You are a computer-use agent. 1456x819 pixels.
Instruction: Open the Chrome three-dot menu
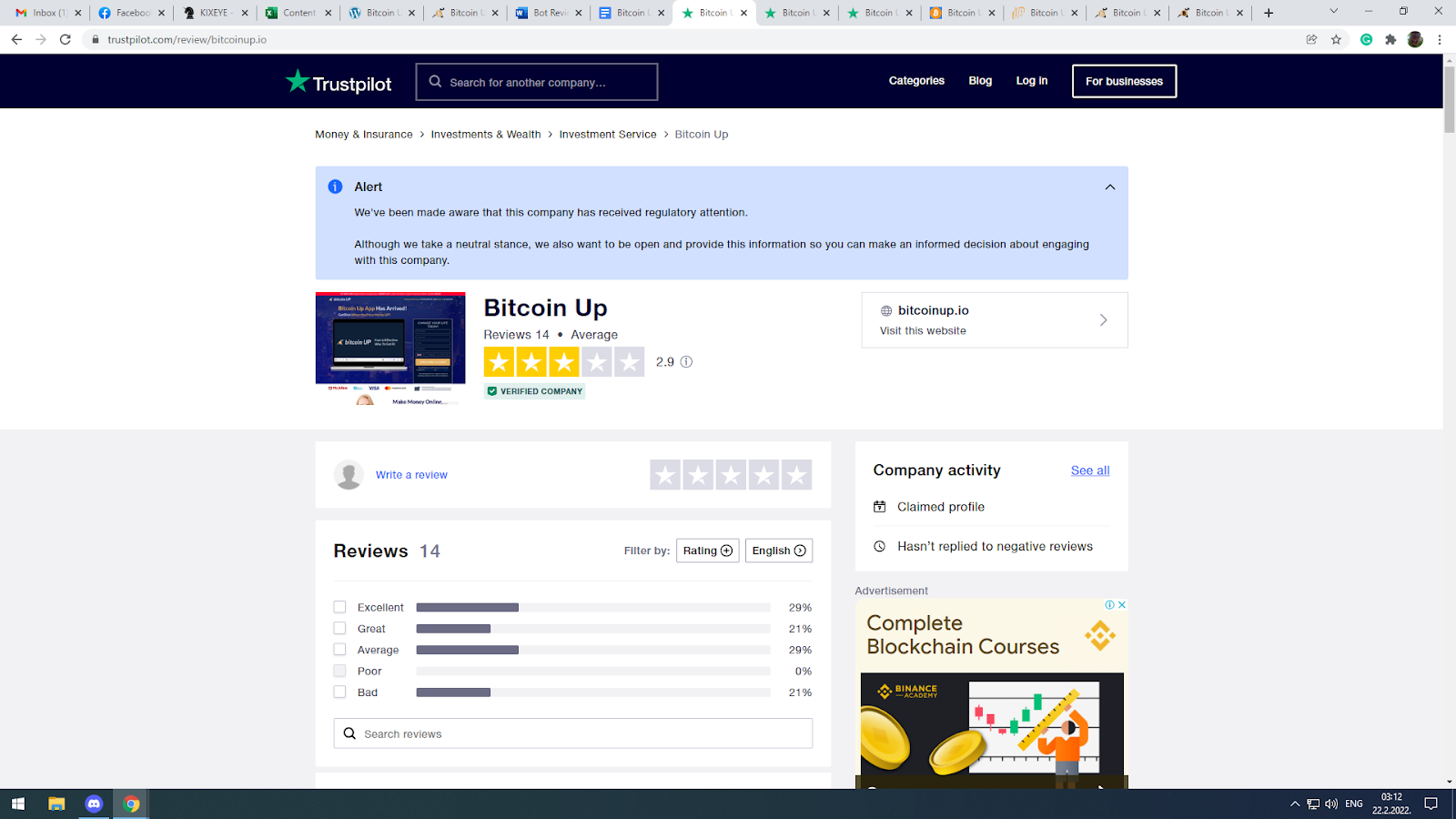[x=1440, y=39]
